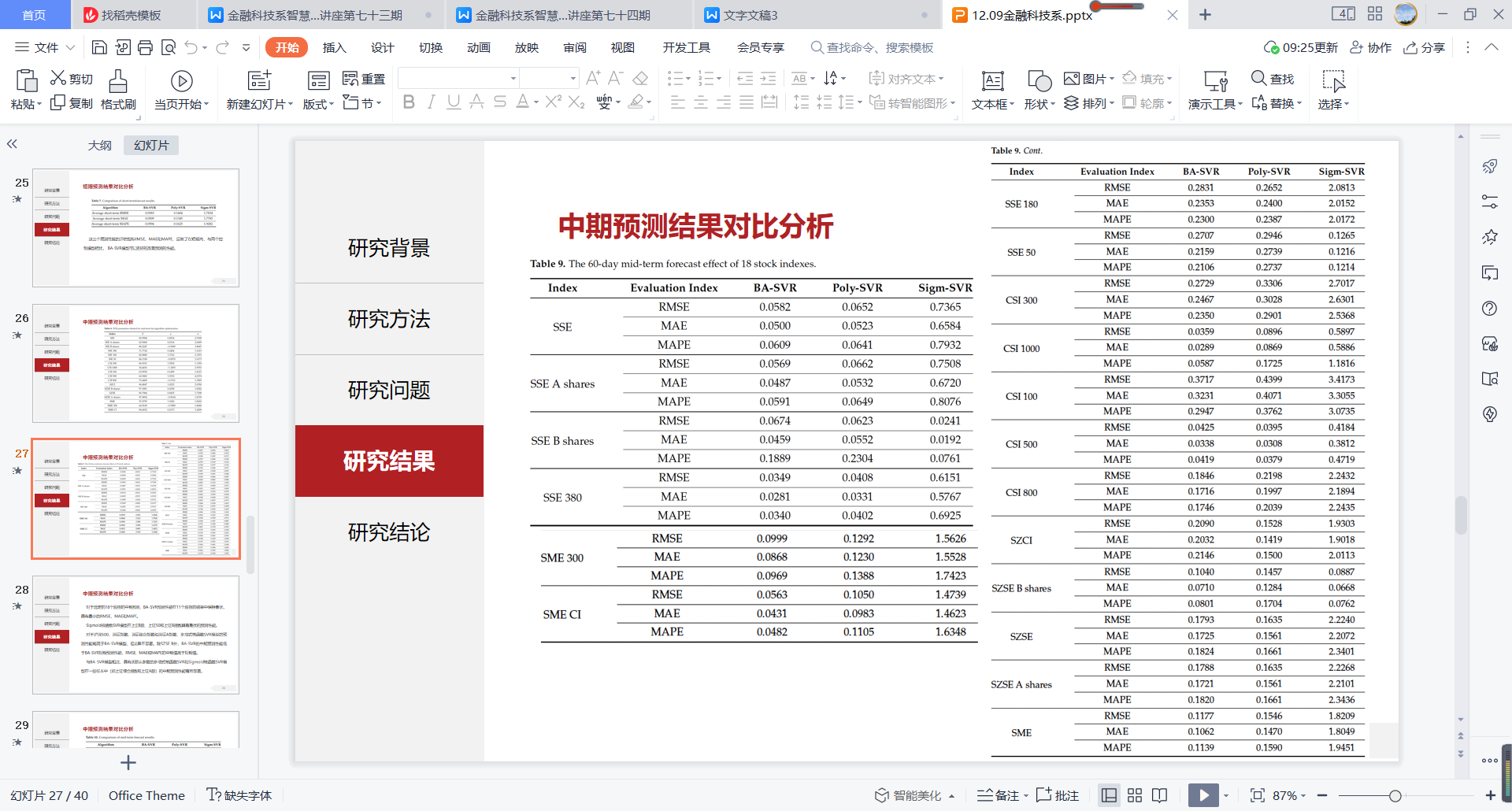This screenshot has width=1512, height=811.
Task: Open the font size combo box
Action: point(549,78)
